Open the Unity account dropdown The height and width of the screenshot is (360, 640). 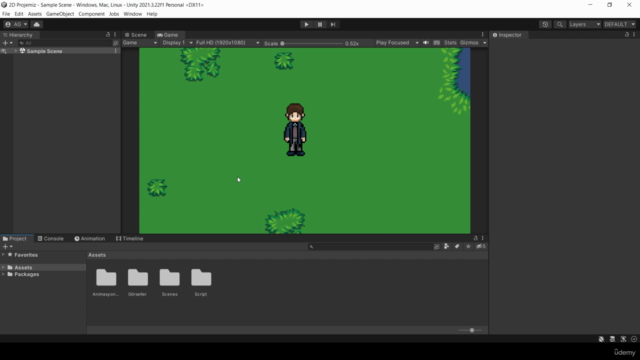[16, 24]
